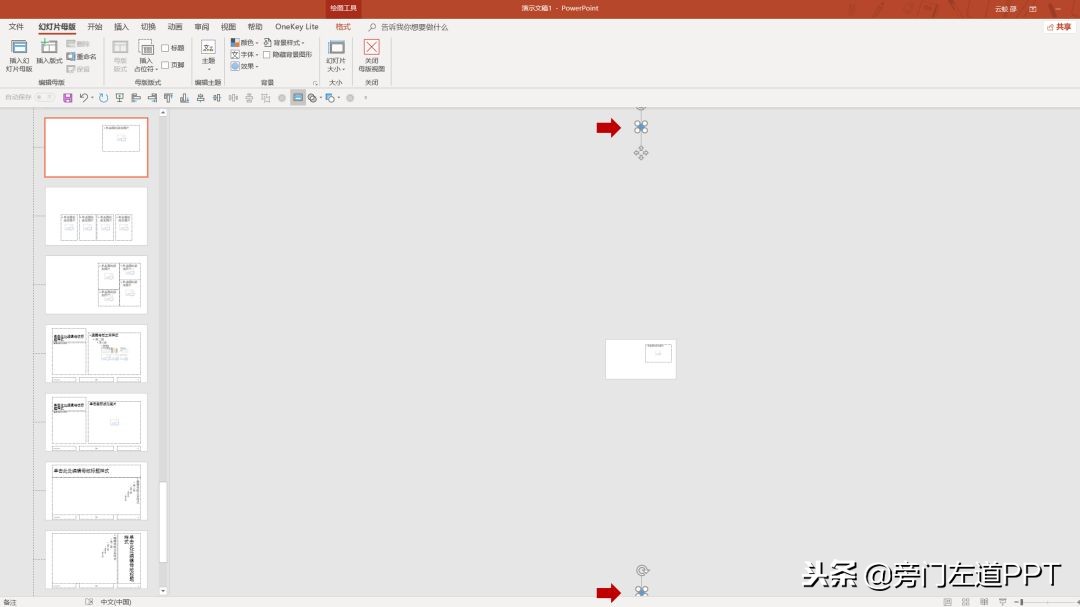Select the Slide Master (幻灯片母版) tab
The width and height of the screenshot is (1080, 607).
point(57,27)
